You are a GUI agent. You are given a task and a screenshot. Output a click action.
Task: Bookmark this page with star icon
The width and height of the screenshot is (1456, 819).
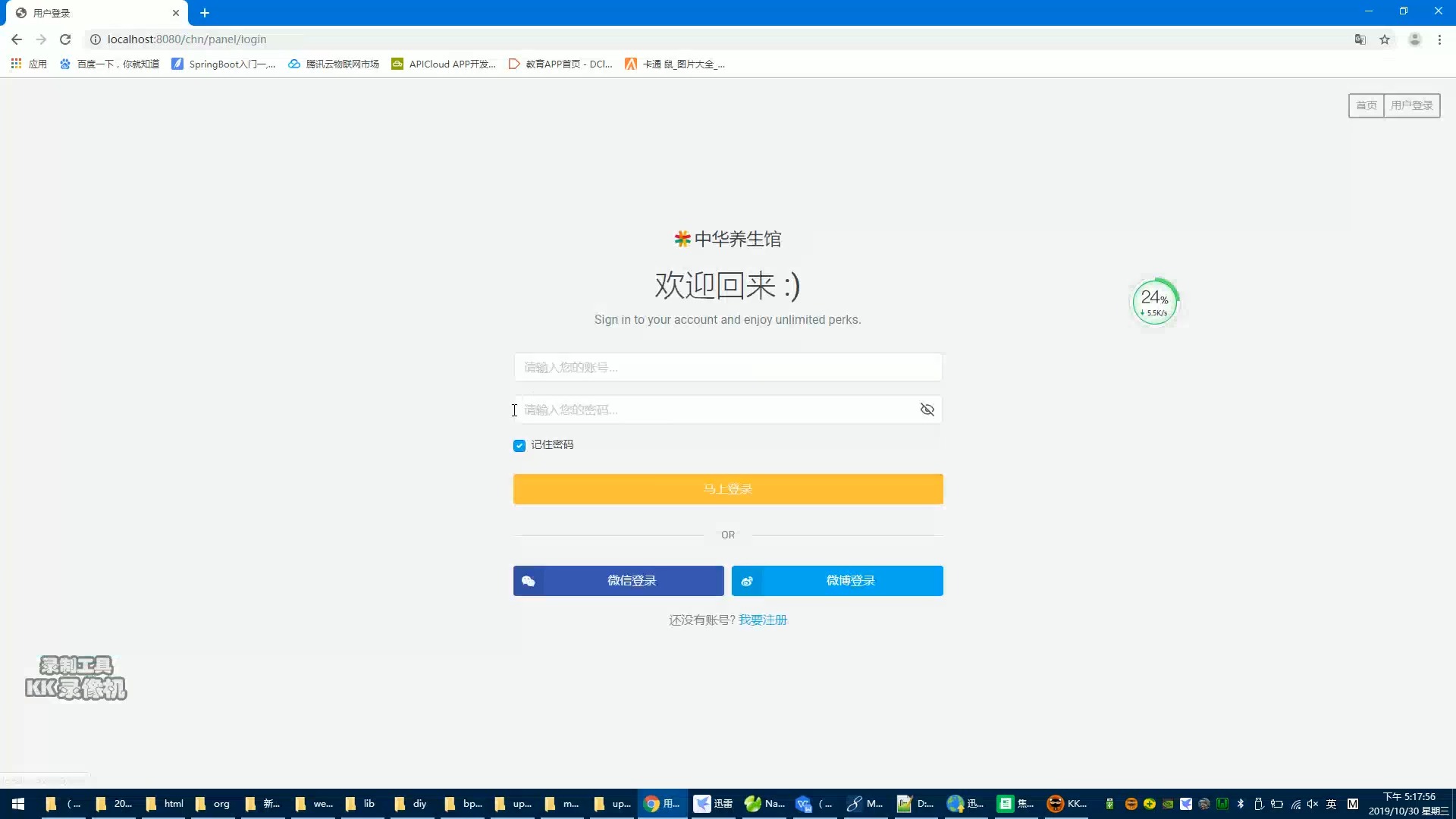coord(1385,39)
